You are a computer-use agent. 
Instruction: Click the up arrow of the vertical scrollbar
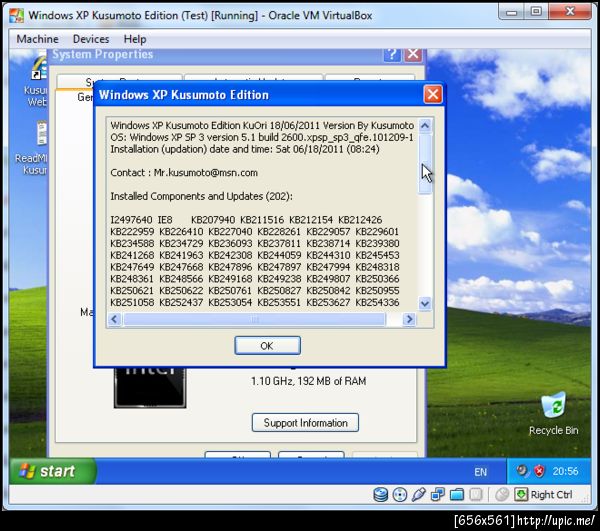coord(425,125)
